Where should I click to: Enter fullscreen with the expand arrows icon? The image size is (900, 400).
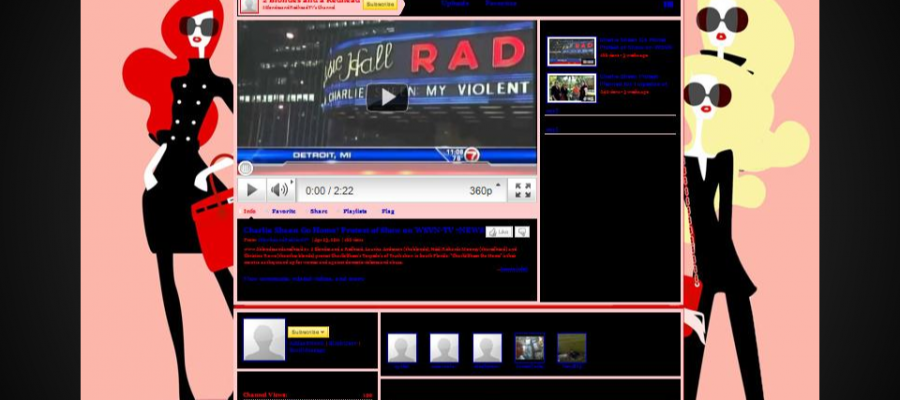click(x=522, y=191)
